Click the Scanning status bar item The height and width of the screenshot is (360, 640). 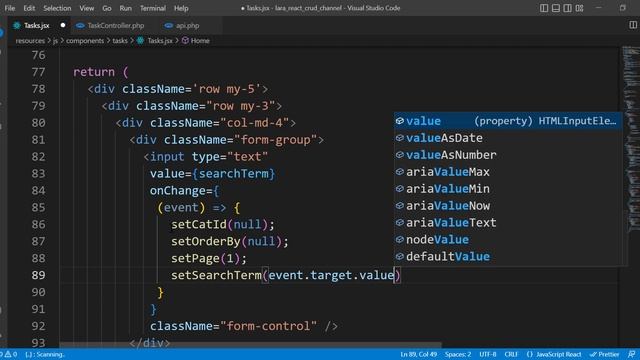(x=45, y=354)
